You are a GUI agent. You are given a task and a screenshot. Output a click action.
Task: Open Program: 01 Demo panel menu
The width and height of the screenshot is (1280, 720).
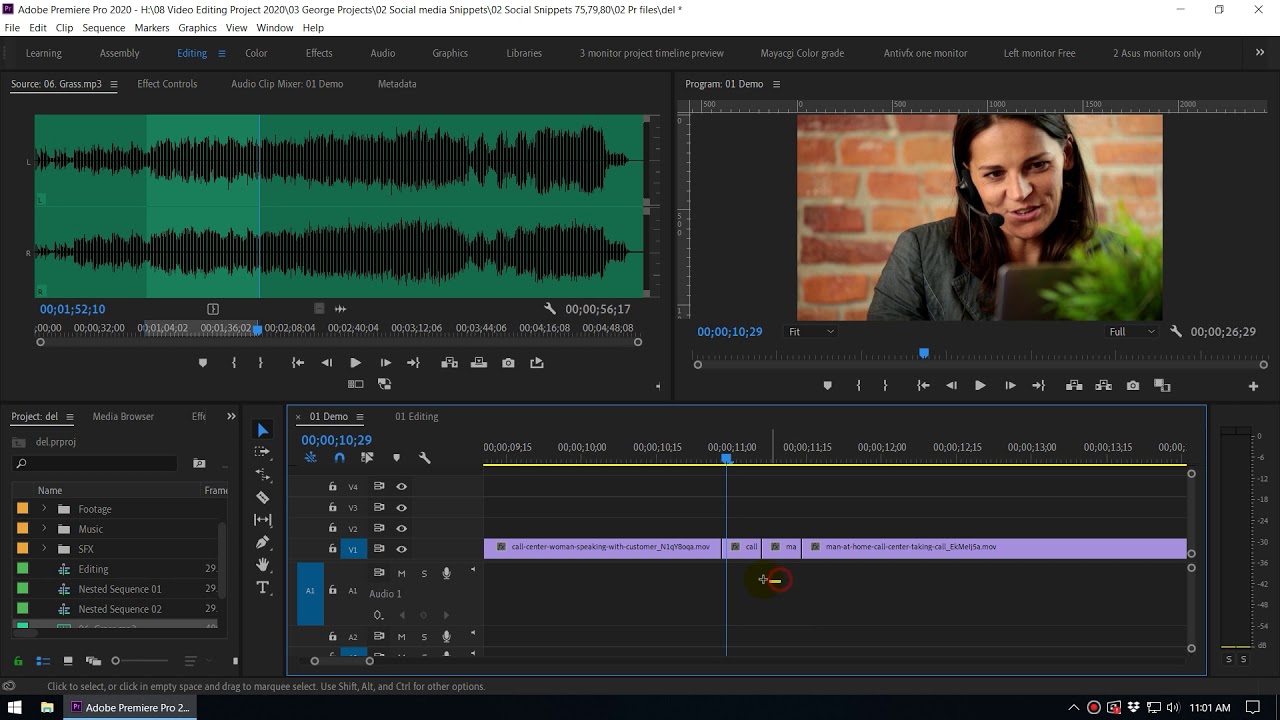(776, 84)
